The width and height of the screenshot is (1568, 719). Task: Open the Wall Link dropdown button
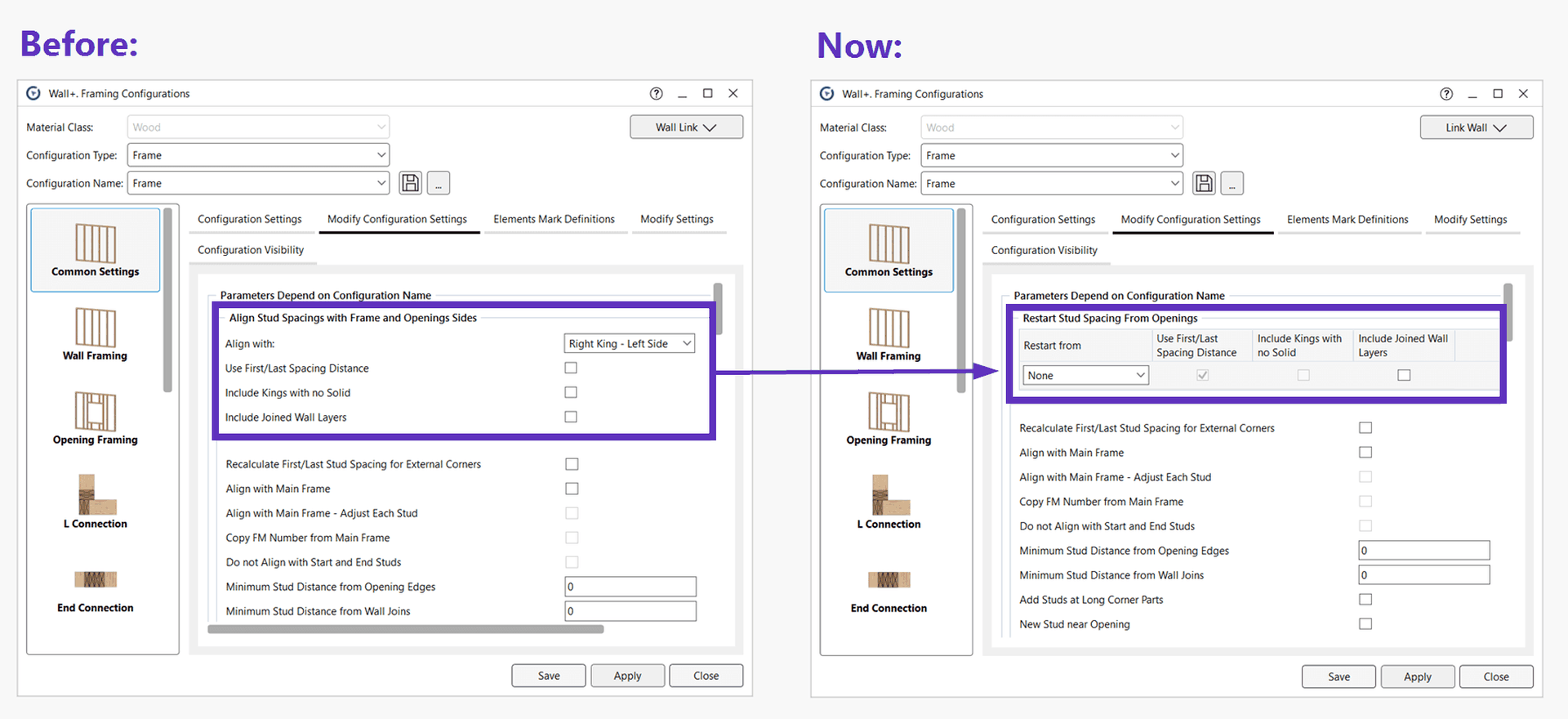click(x=686, y=127)
